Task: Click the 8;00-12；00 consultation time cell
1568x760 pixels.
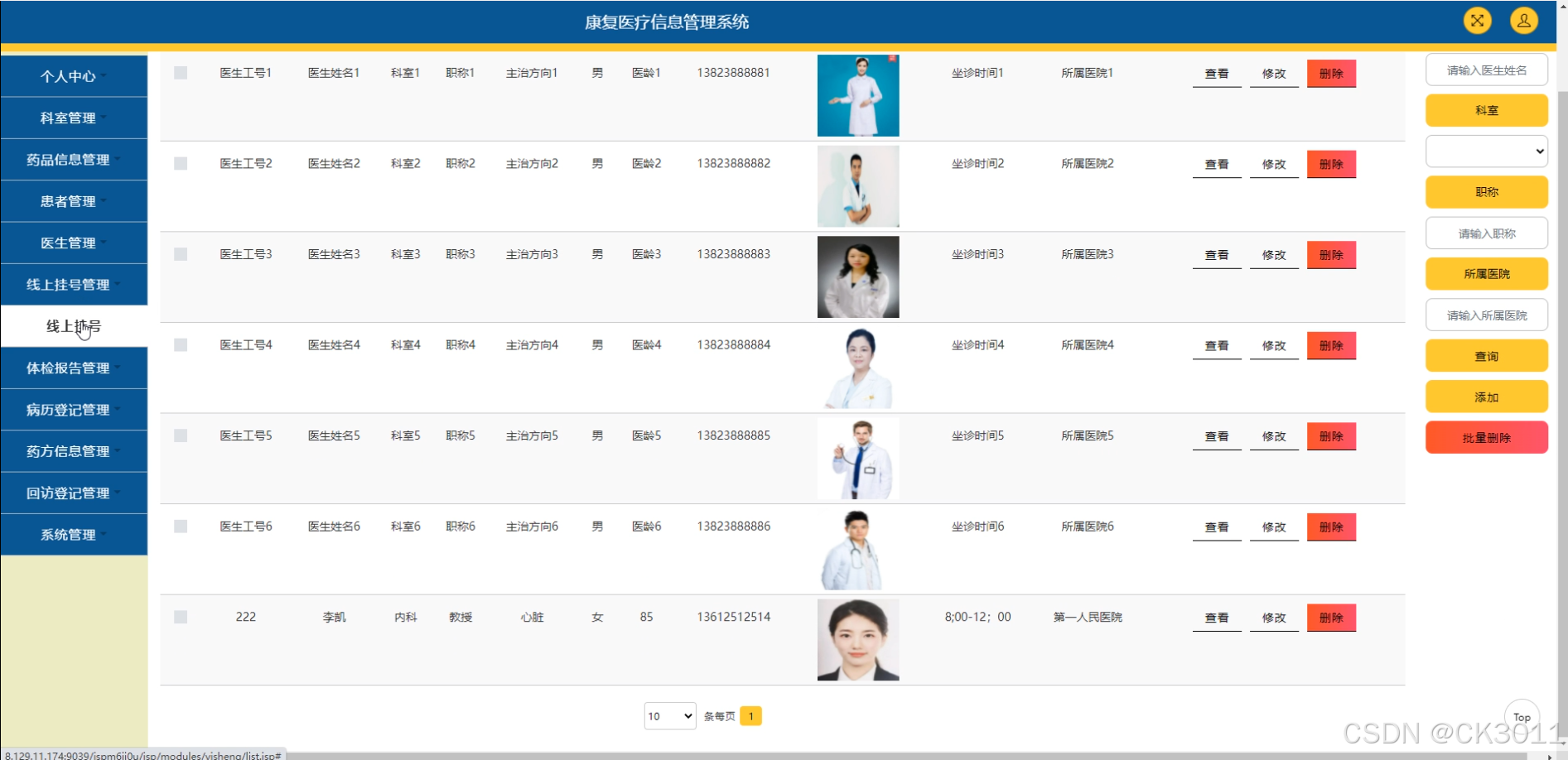Action: (x=977, y=617)
